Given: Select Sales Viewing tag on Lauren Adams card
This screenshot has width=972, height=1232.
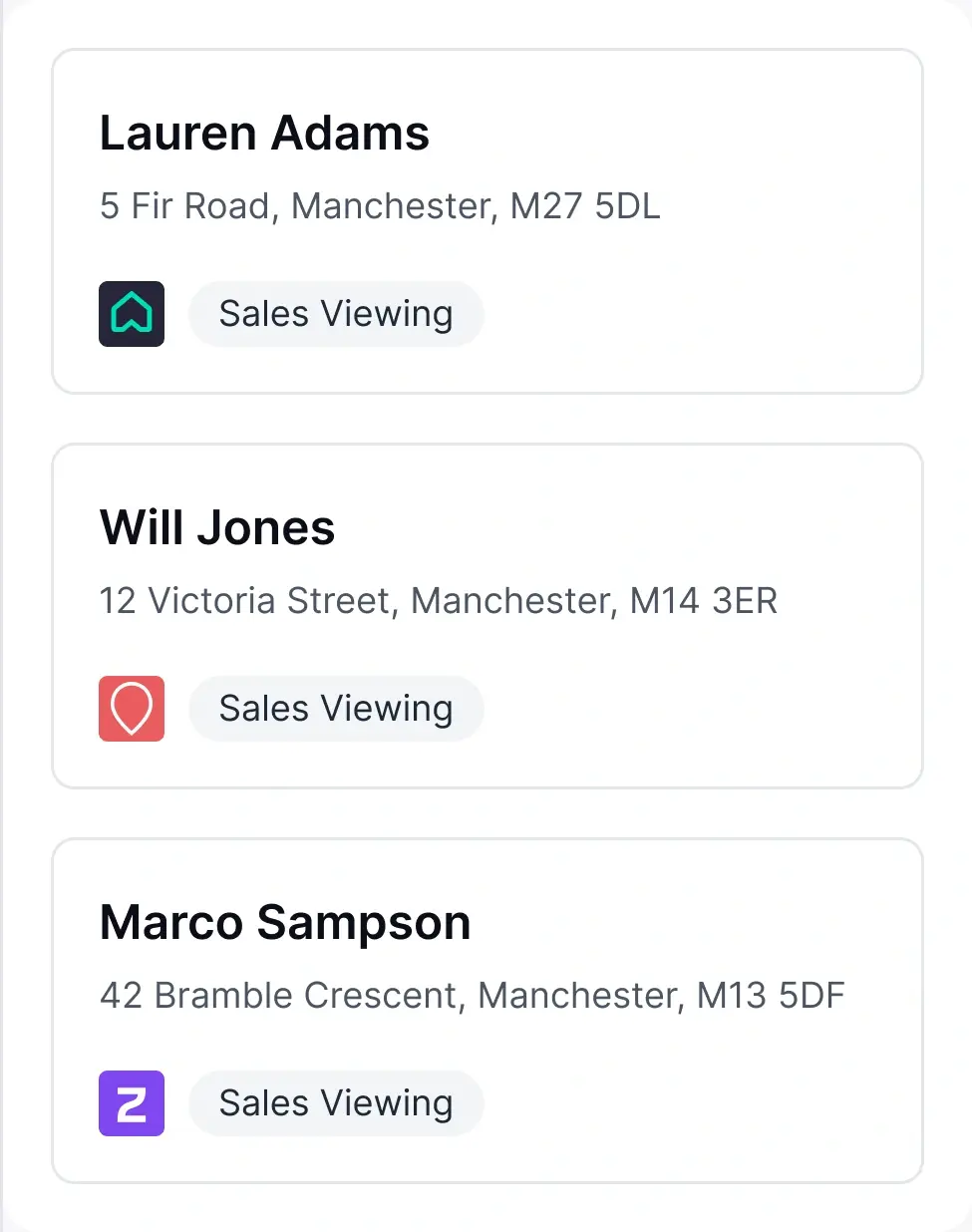Looking at the screenshot, I should coord(336,314).
